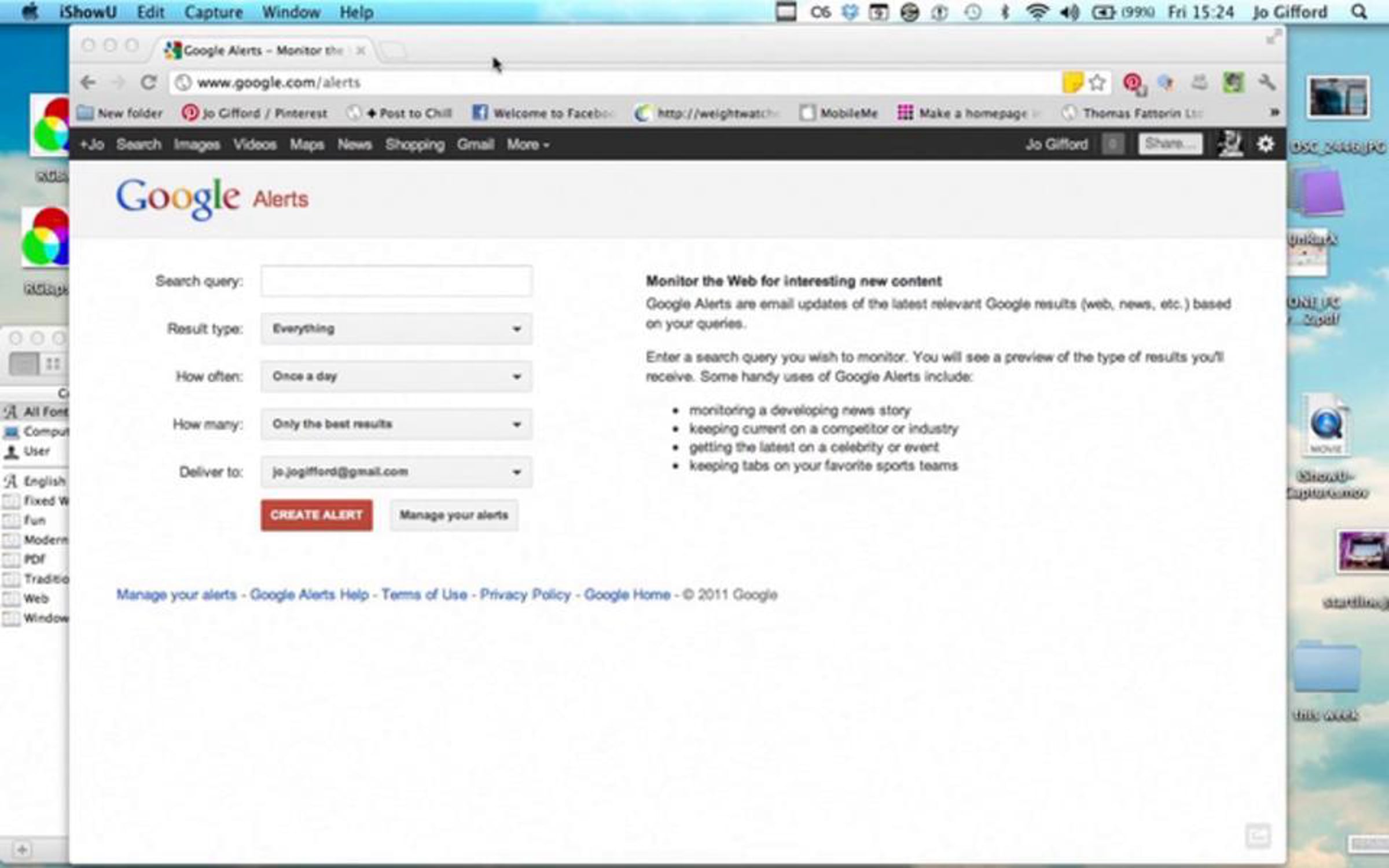Open the Chrome wrench menu

point(1266,83)
